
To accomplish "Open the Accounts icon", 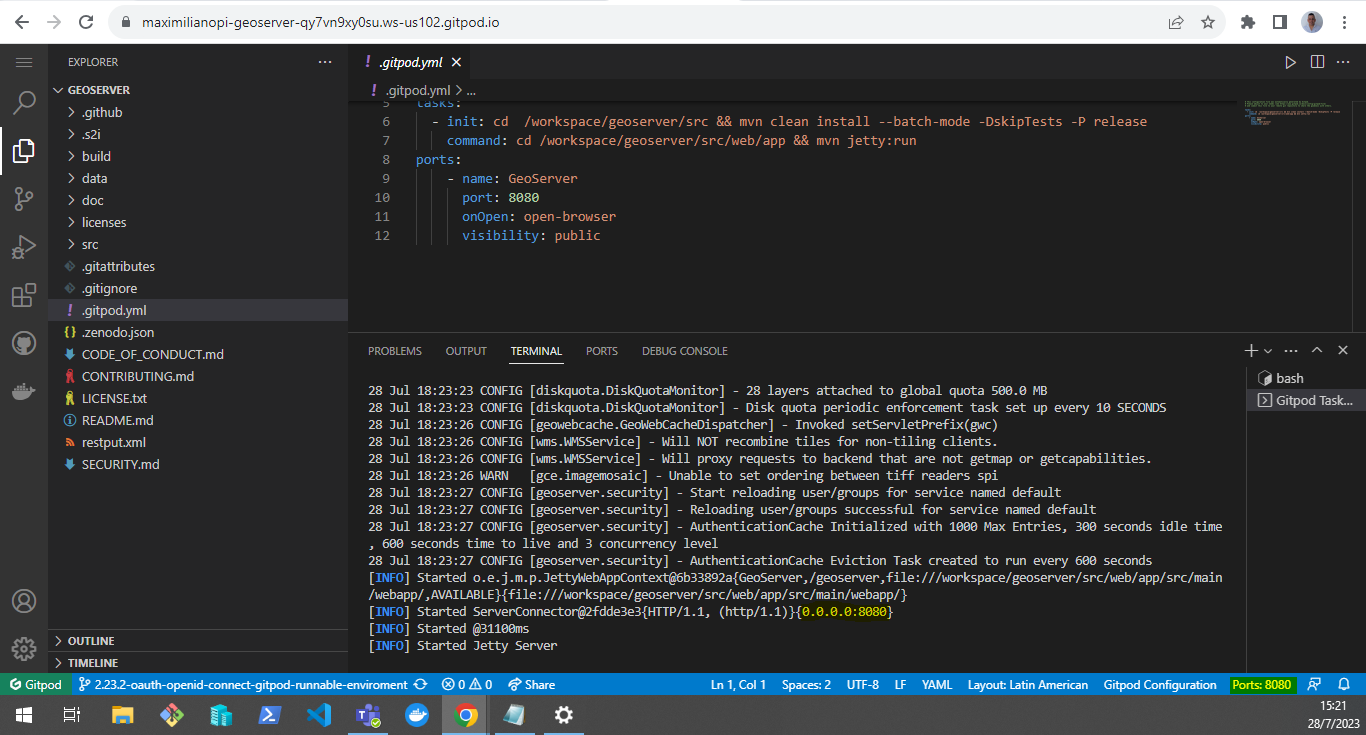I will 24,602.
